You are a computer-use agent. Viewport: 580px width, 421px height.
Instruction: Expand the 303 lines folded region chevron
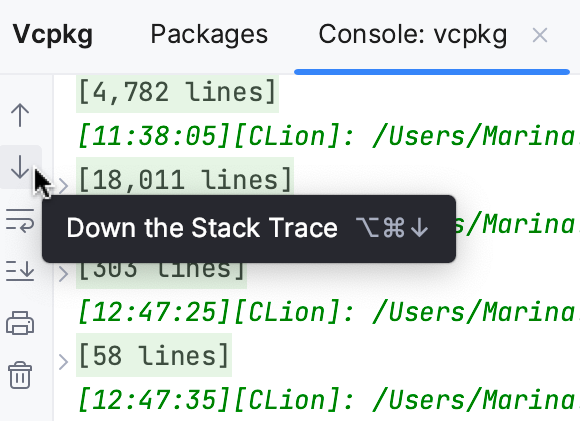[64, 274]
